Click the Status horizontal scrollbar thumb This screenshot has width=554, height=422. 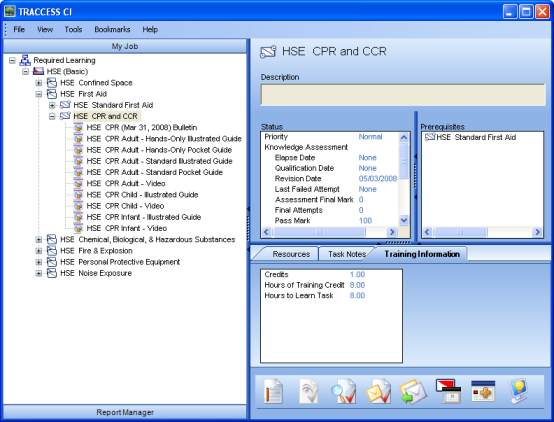point(319,232)
